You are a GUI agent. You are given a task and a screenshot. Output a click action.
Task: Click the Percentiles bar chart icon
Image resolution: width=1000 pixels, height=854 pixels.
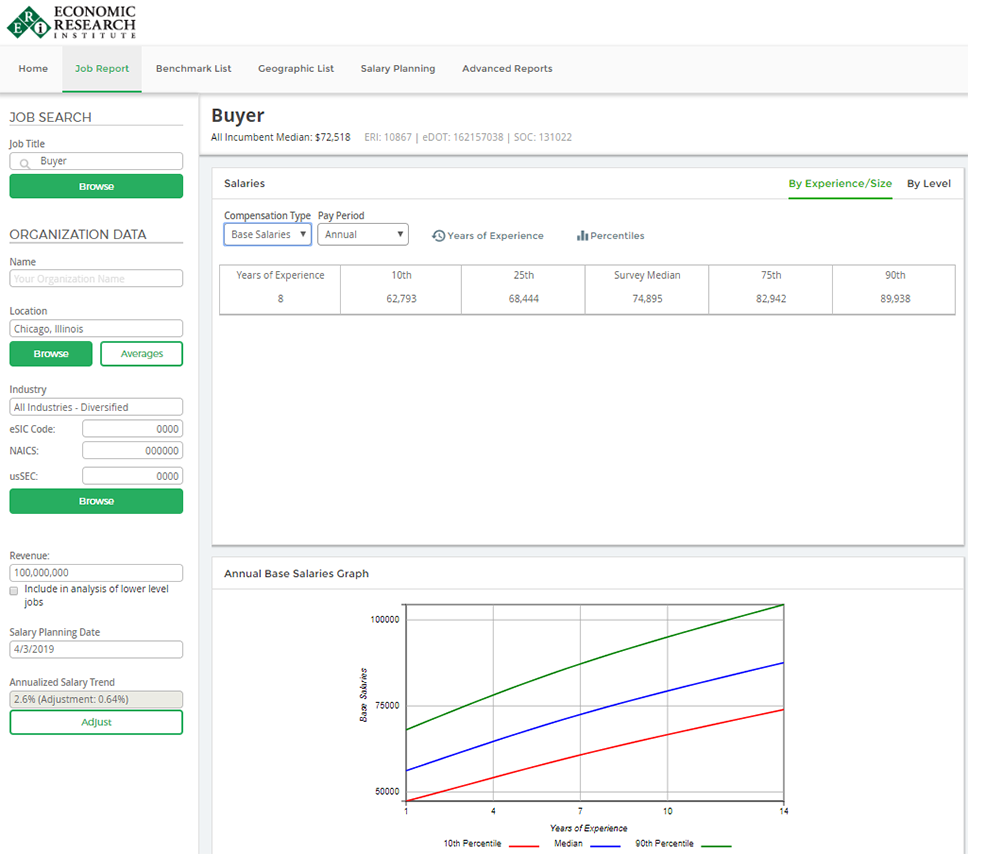[x=582, y=236]
